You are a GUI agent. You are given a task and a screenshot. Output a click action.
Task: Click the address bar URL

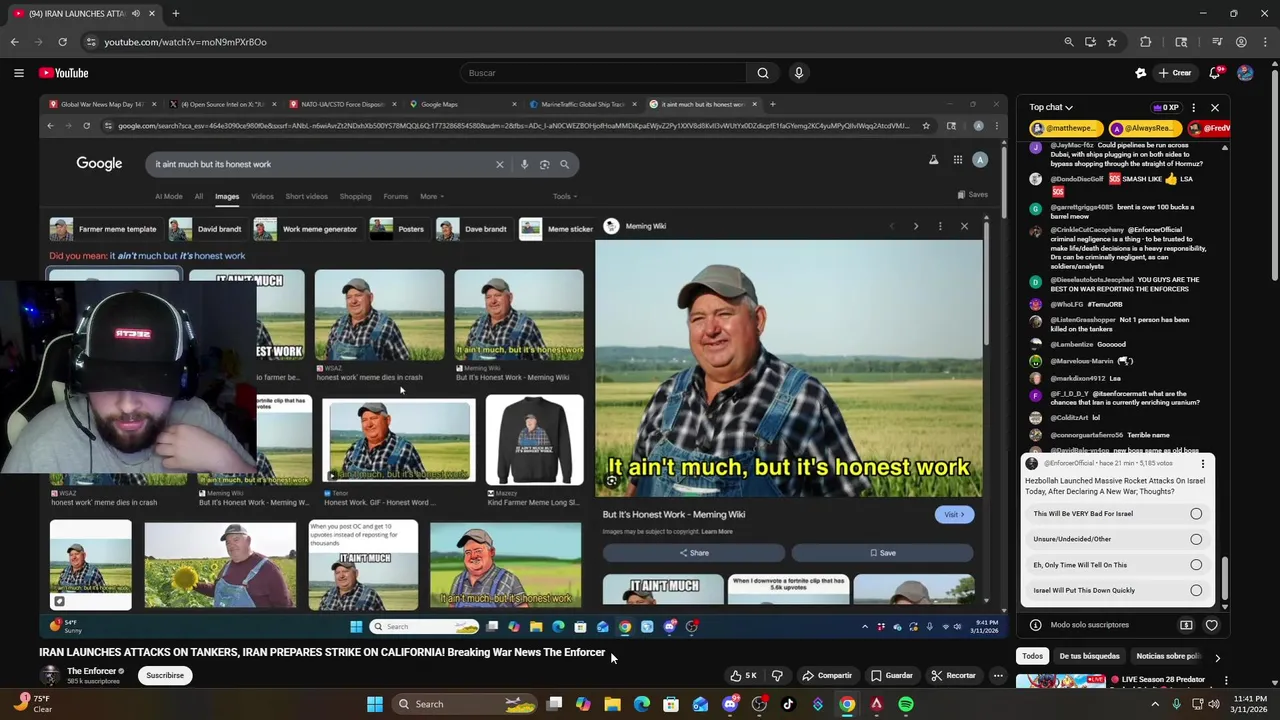pyautogui.click(x=185, y=42)
